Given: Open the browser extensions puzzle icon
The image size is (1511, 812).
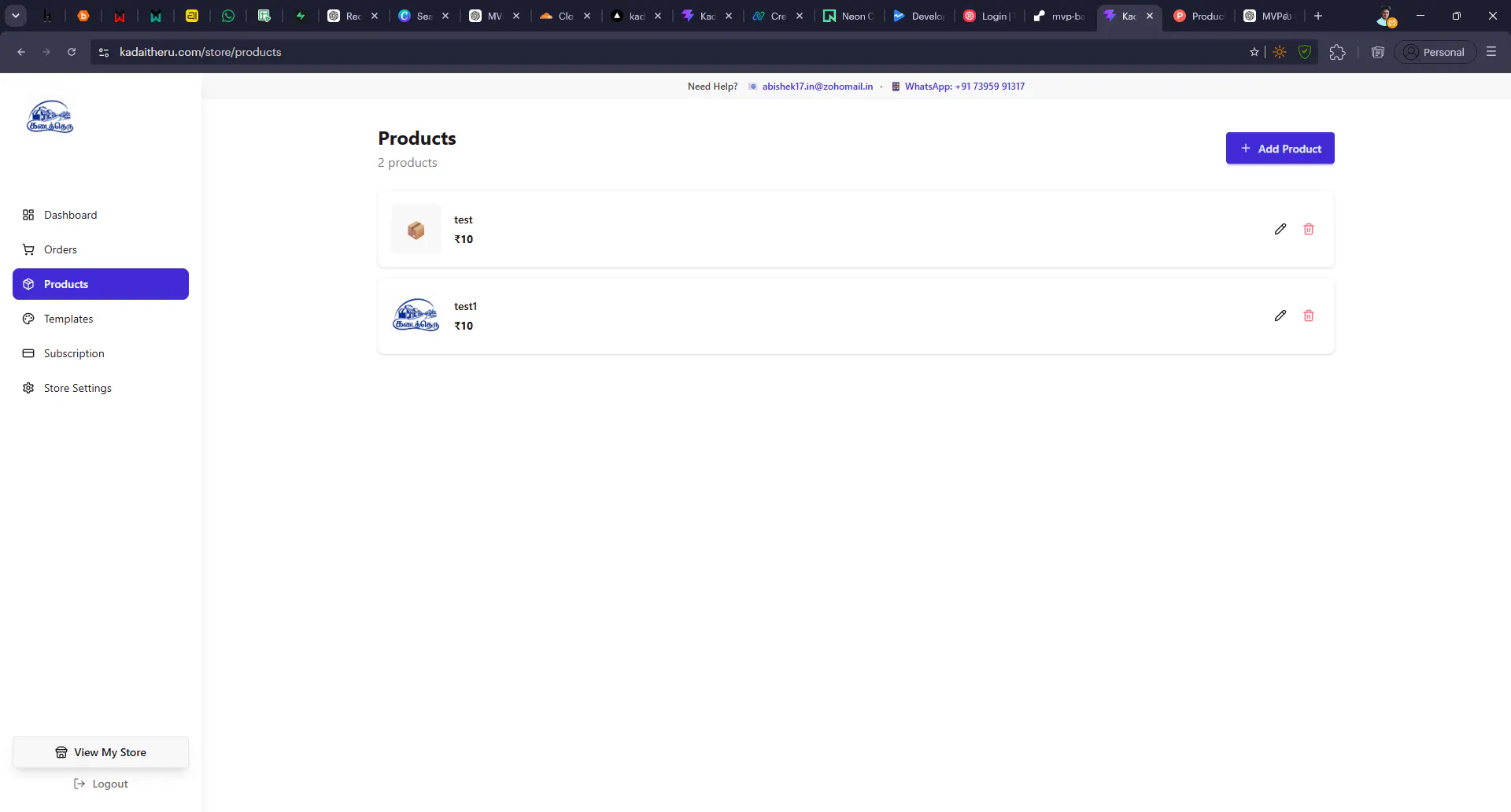Looking at the screenshot, I should 1337,52.
